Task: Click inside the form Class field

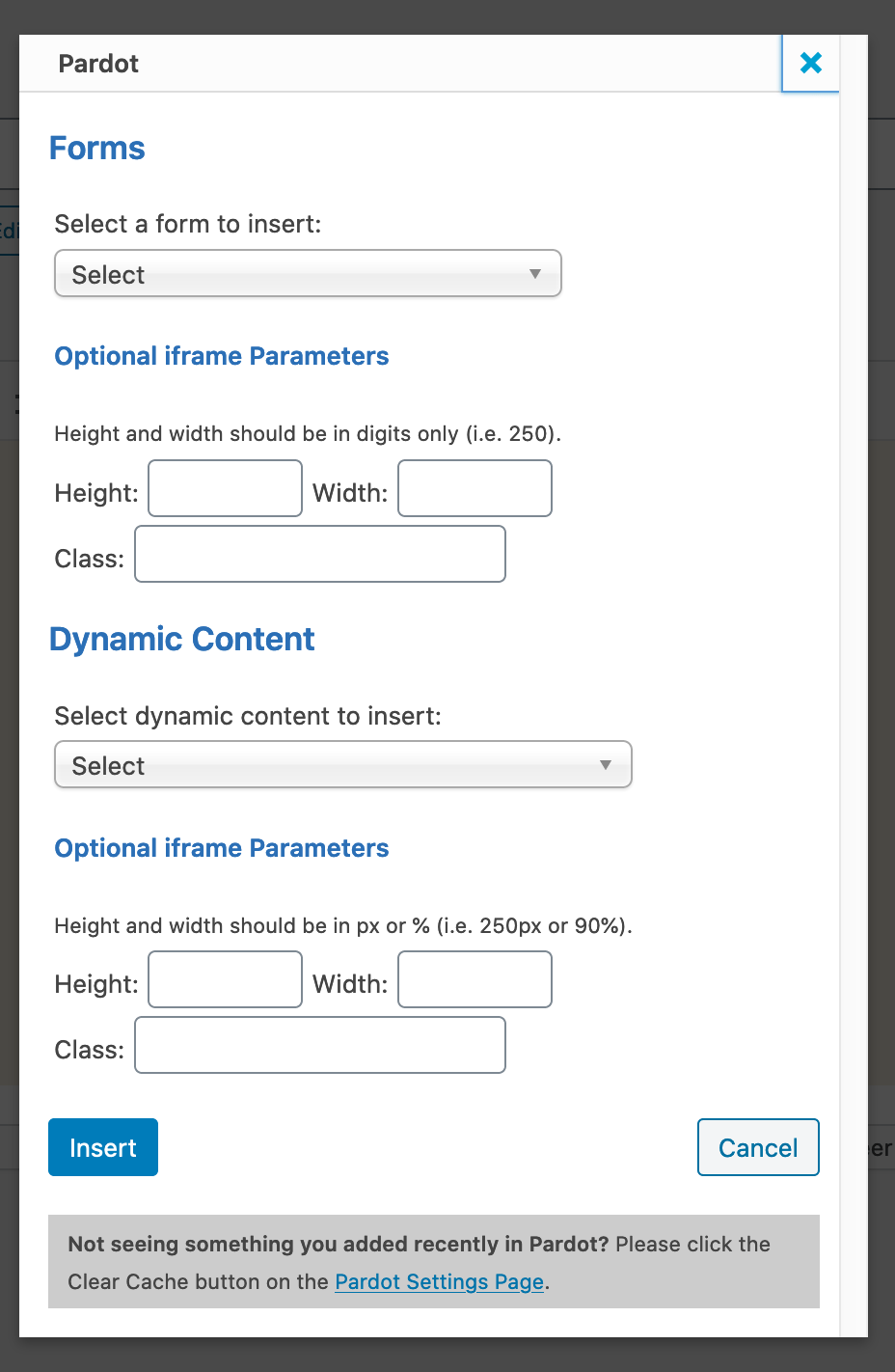Action: 319,554
